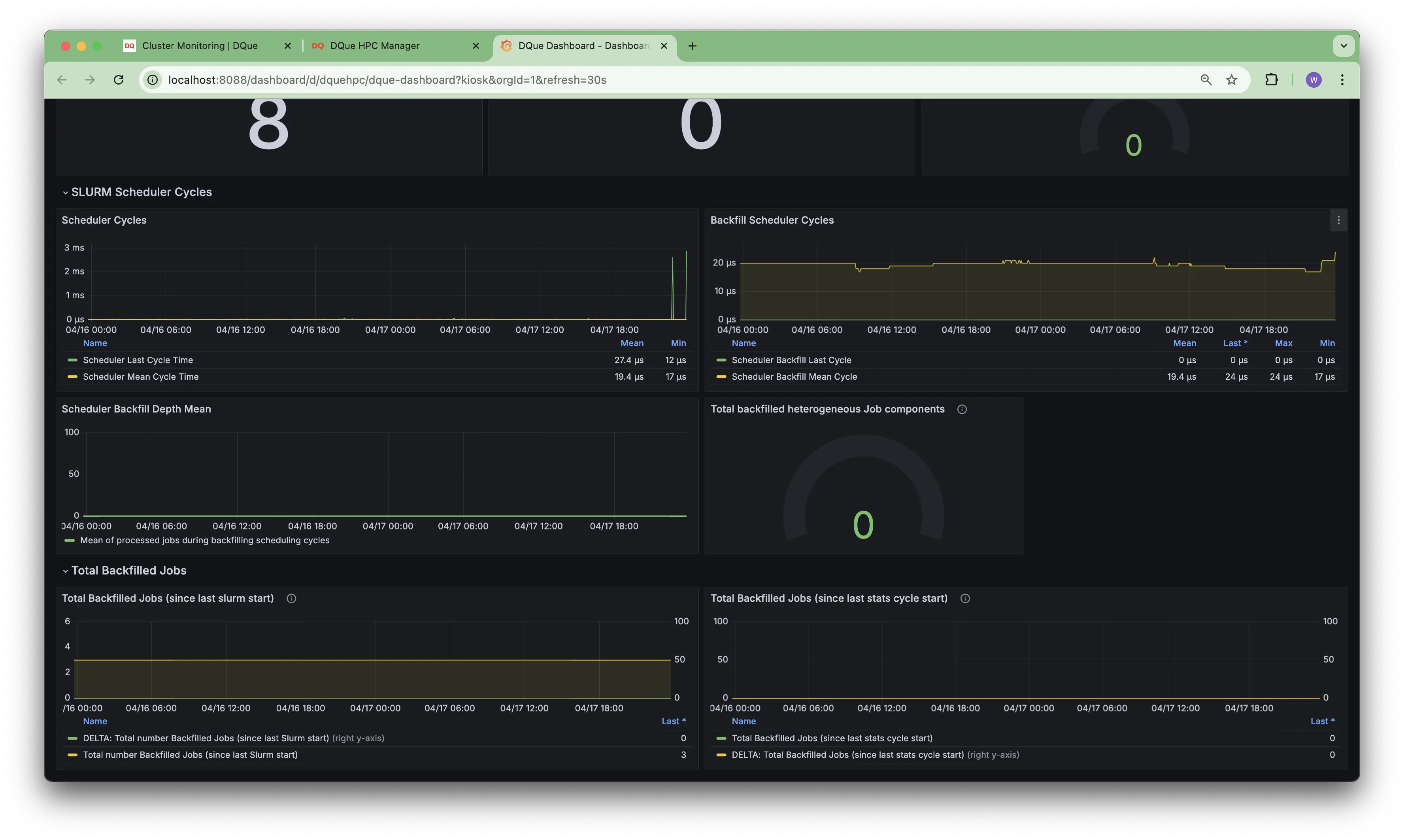Viewport: 1404px width, 840px height.
Task: Switch to Cluster Monitoring | DQue tab
Action: click(x=199, y=46)
